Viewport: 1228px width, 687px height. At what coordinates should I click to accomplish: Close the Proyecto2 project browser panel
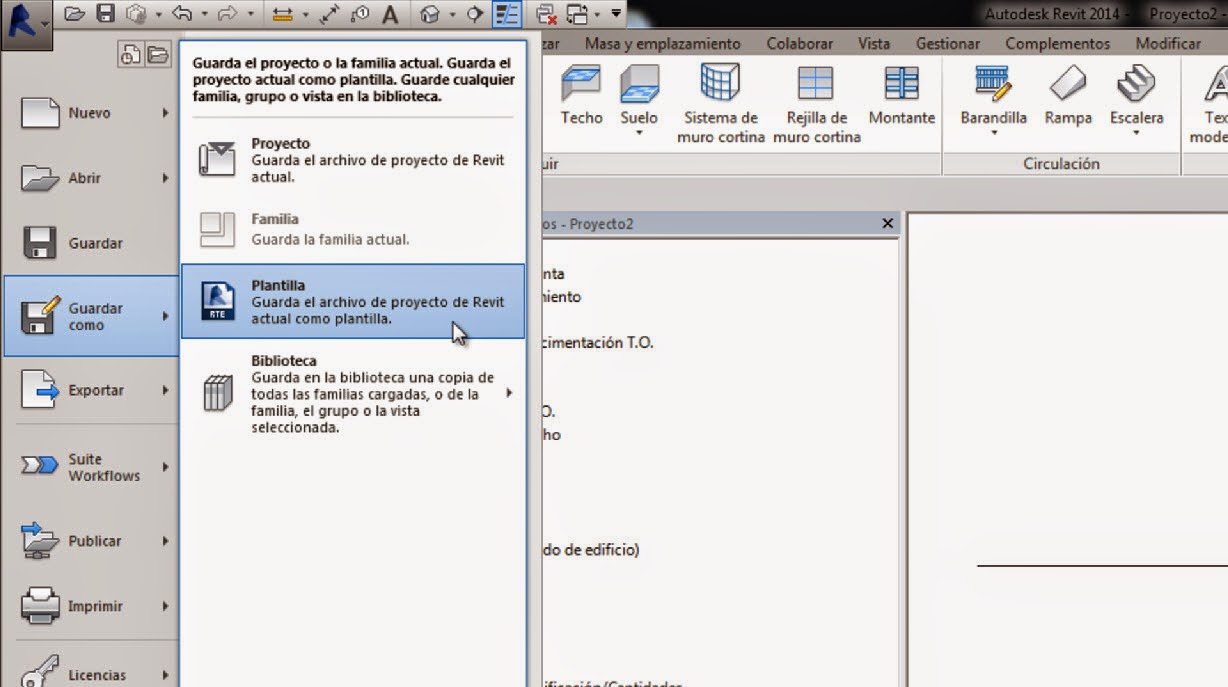887,223
